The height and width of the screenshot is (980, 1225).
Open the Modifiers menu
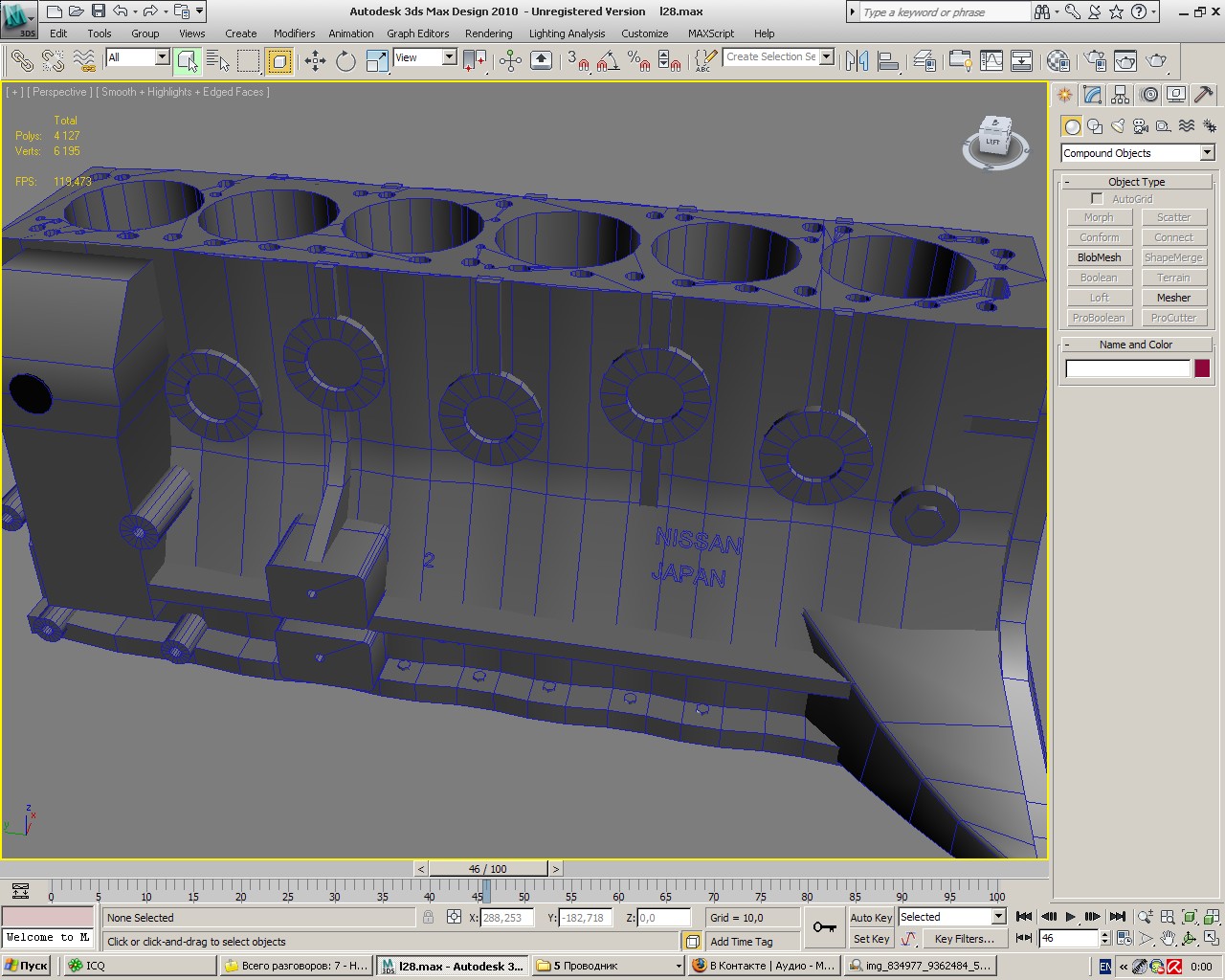tap(294, 33)
